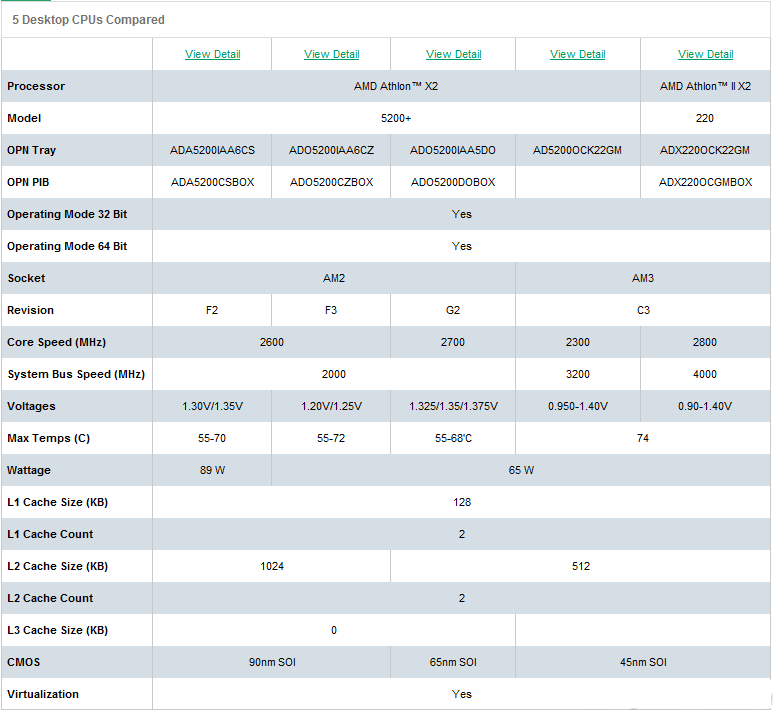Screen dimensions: 773x710
Task: Select voltage cell '0.90-1.40V'
Action: click(x=704, y=406)
